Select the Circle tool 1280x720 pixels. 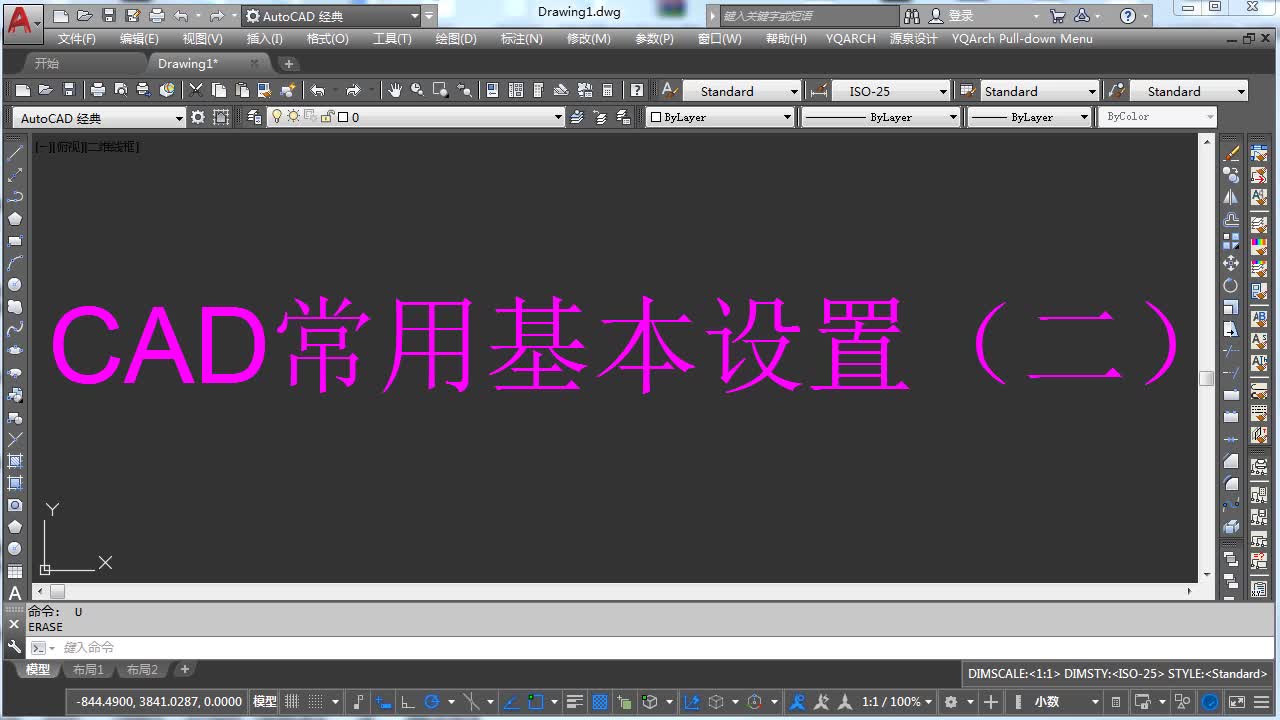13,285
